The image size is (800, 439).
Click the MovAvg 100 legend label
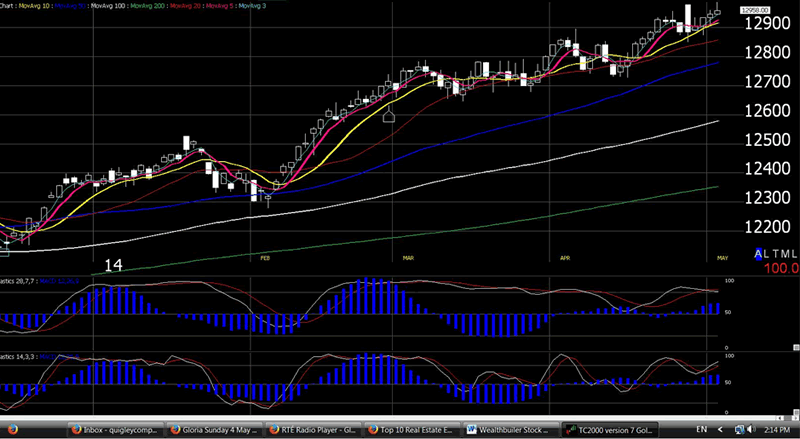click(x=106, y=6)
